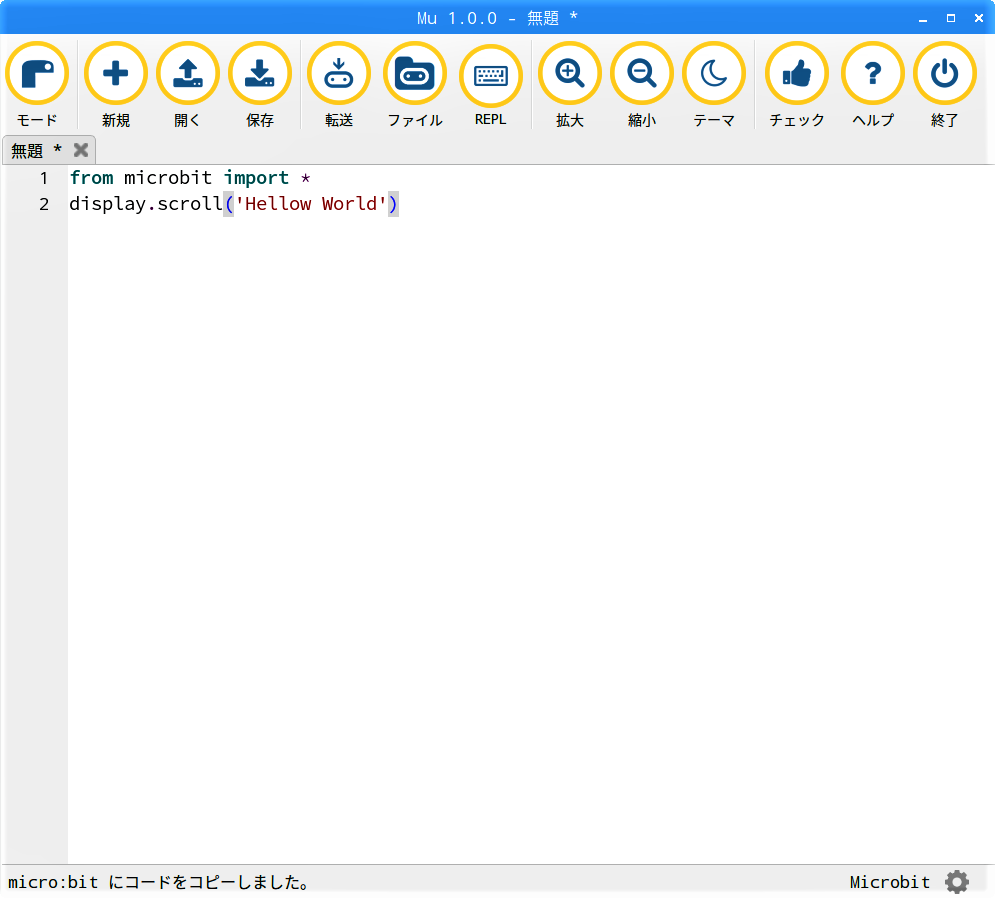Open the ファイル micro:bit file browser

pos(415,84)
